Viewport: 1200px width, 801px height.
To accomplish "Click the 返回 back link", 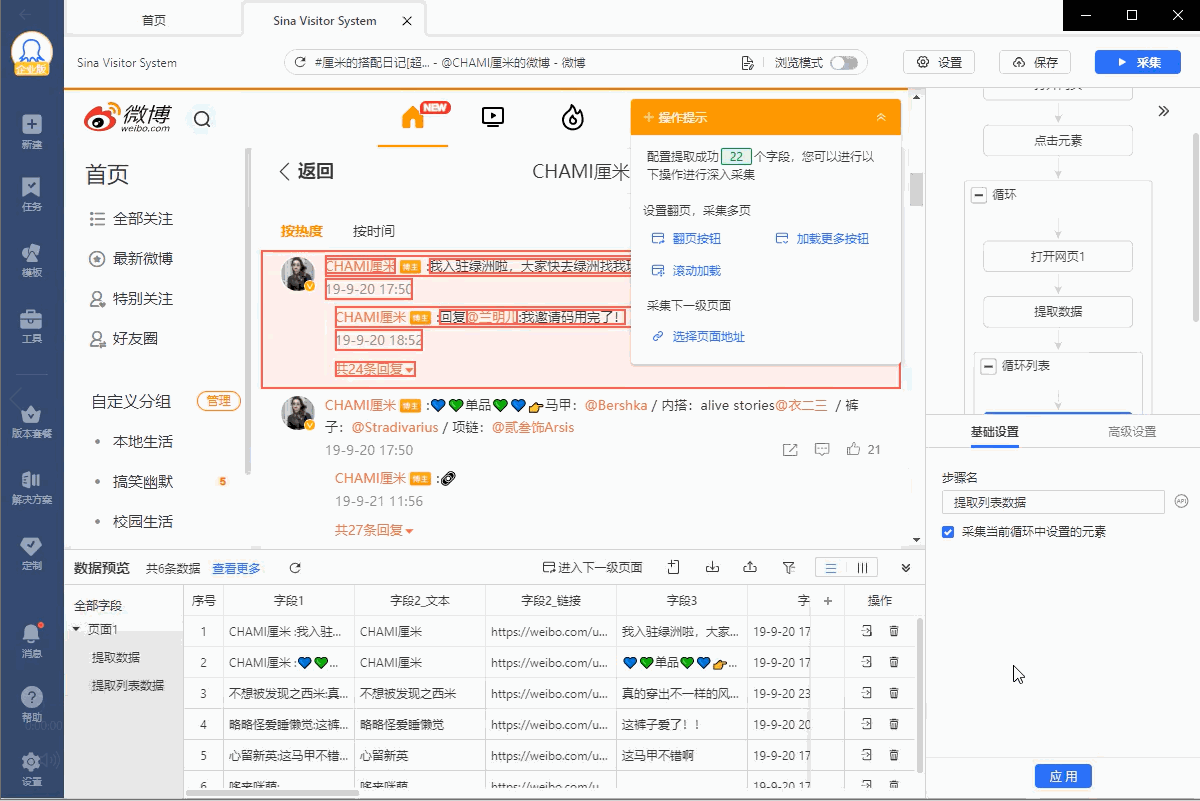I will coord(305,171).
